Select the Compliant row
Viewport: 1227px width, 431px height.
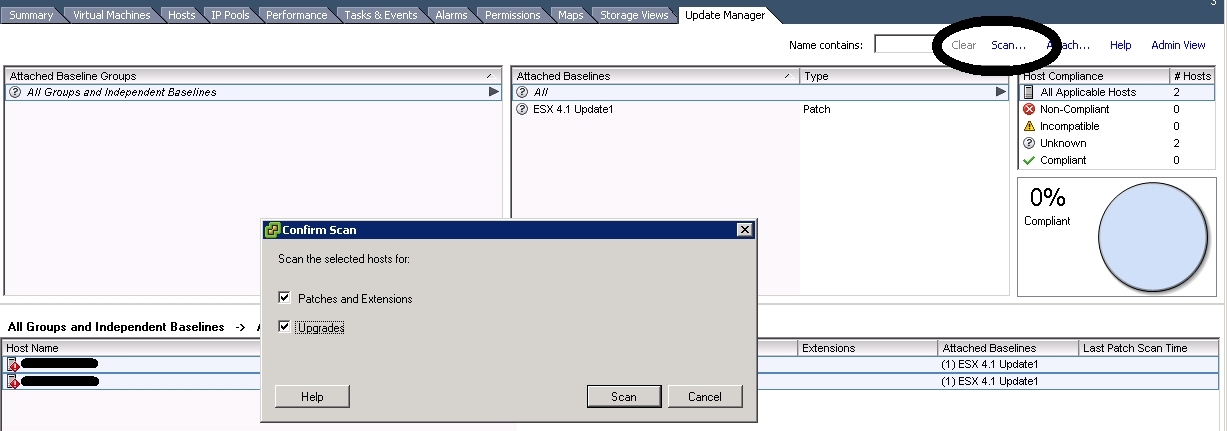coord(1117,160)
